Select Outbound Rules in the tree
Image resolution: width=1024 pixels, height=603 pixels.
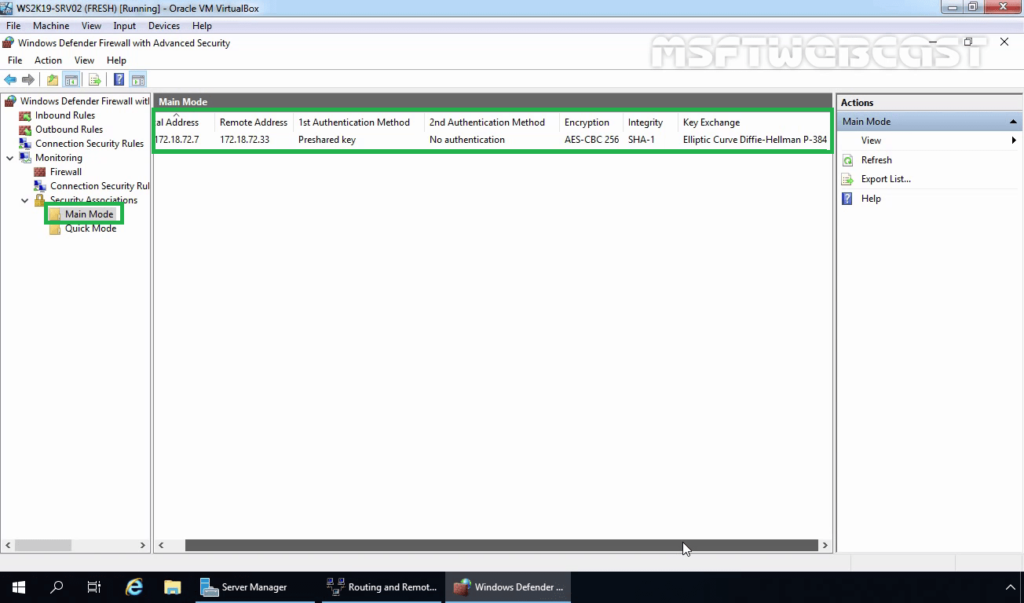[x=69, y=129]
